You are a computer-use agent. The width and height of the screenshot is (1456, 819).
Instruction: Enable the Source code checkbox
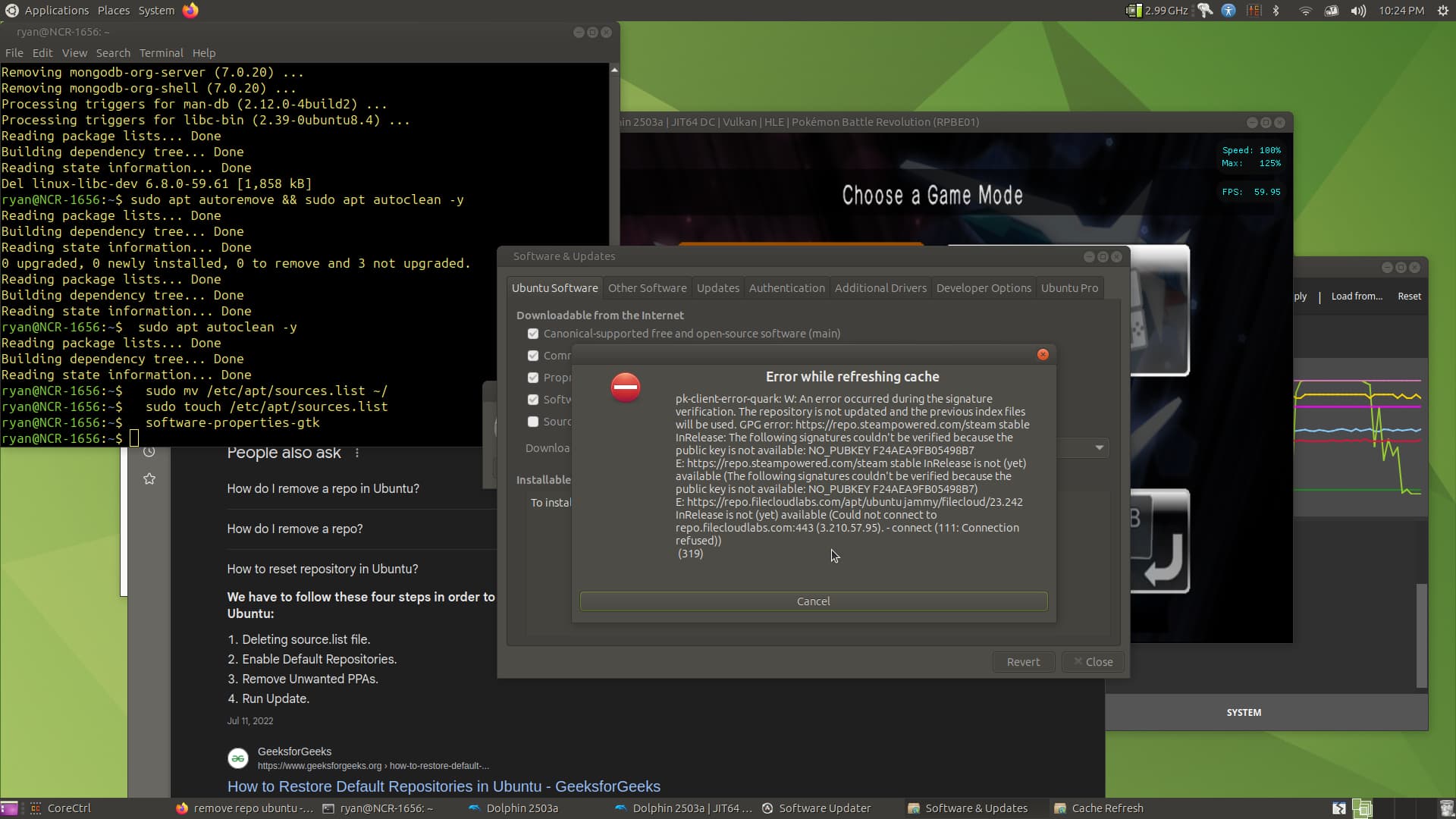(533, 422)
